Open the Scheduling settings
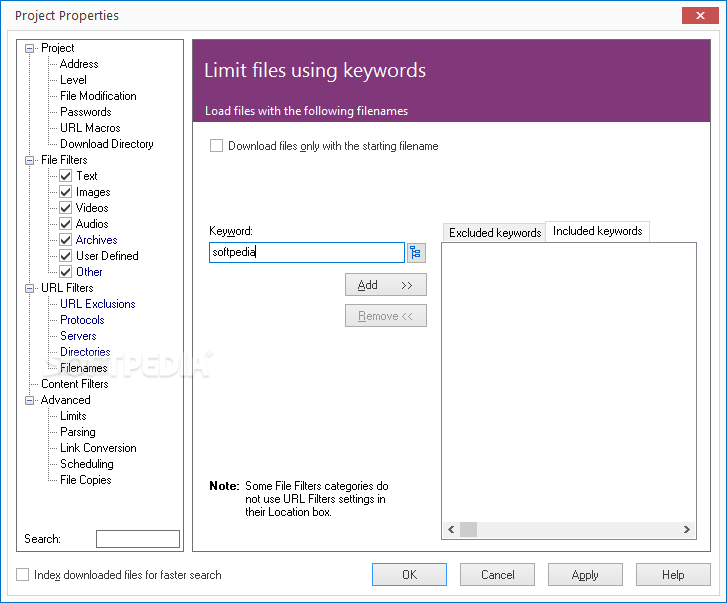This screenshot has height=603, width=727. [87, 464]
